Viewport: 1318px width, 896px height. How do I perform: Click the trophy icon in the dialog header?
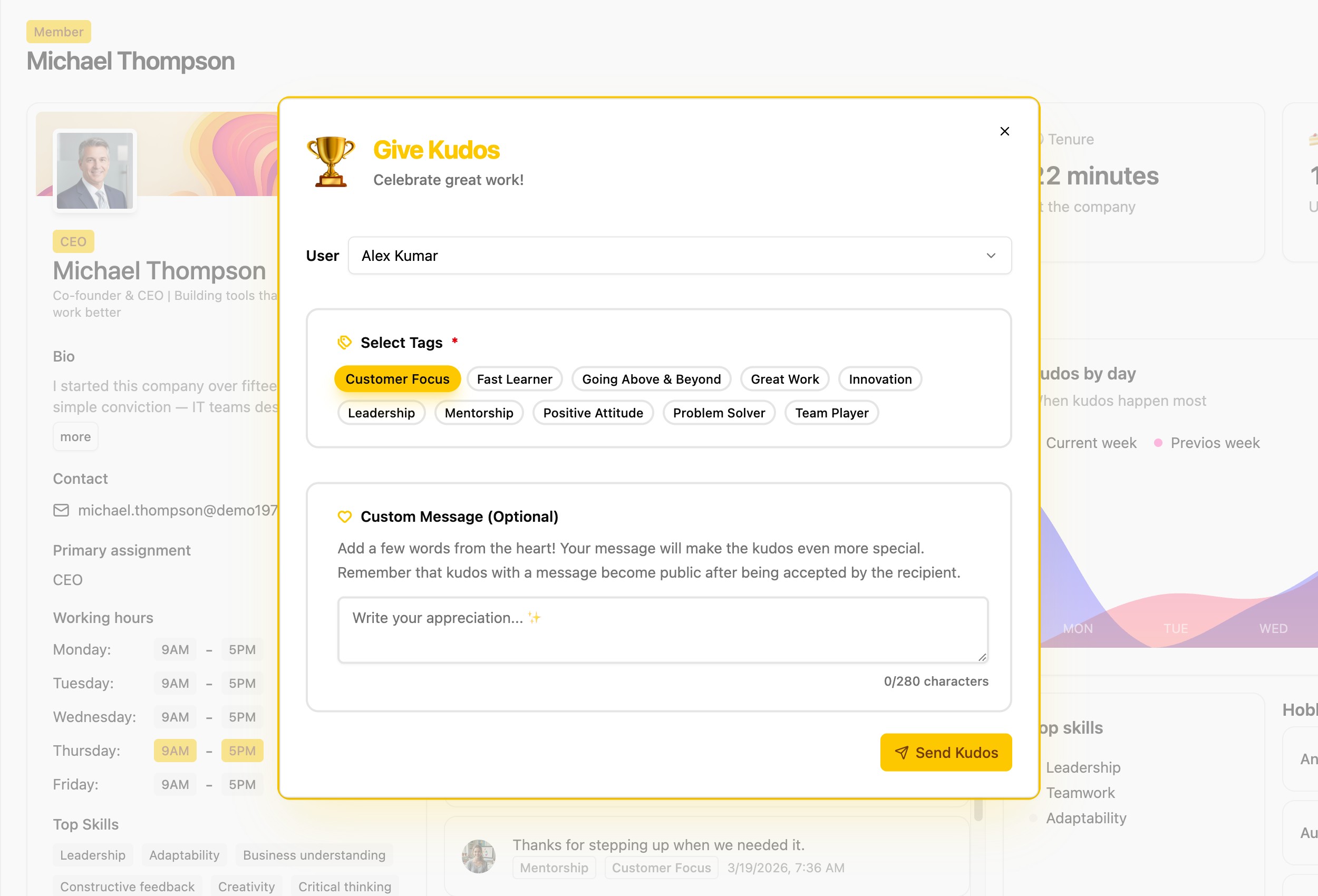[331, 162]
